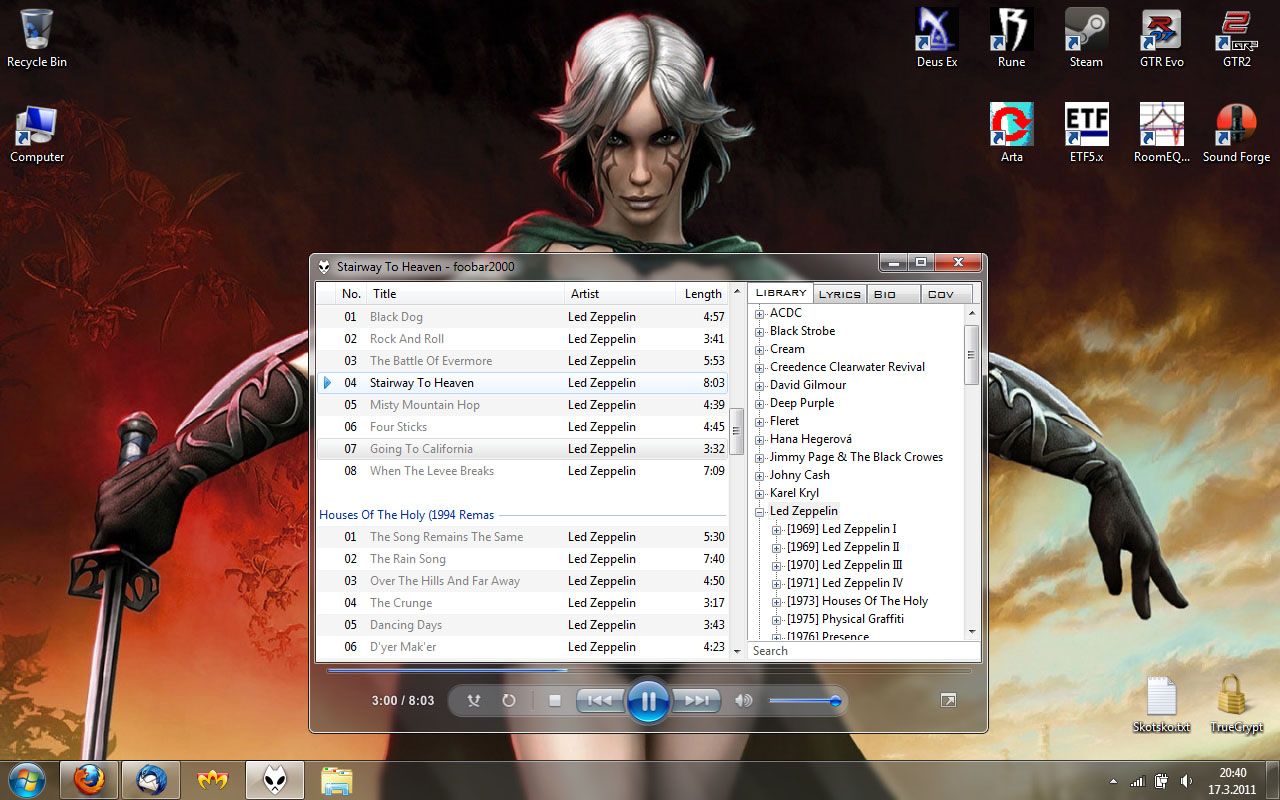
Task: Select Karel Kryl in the library
Action: click(794, 493)
